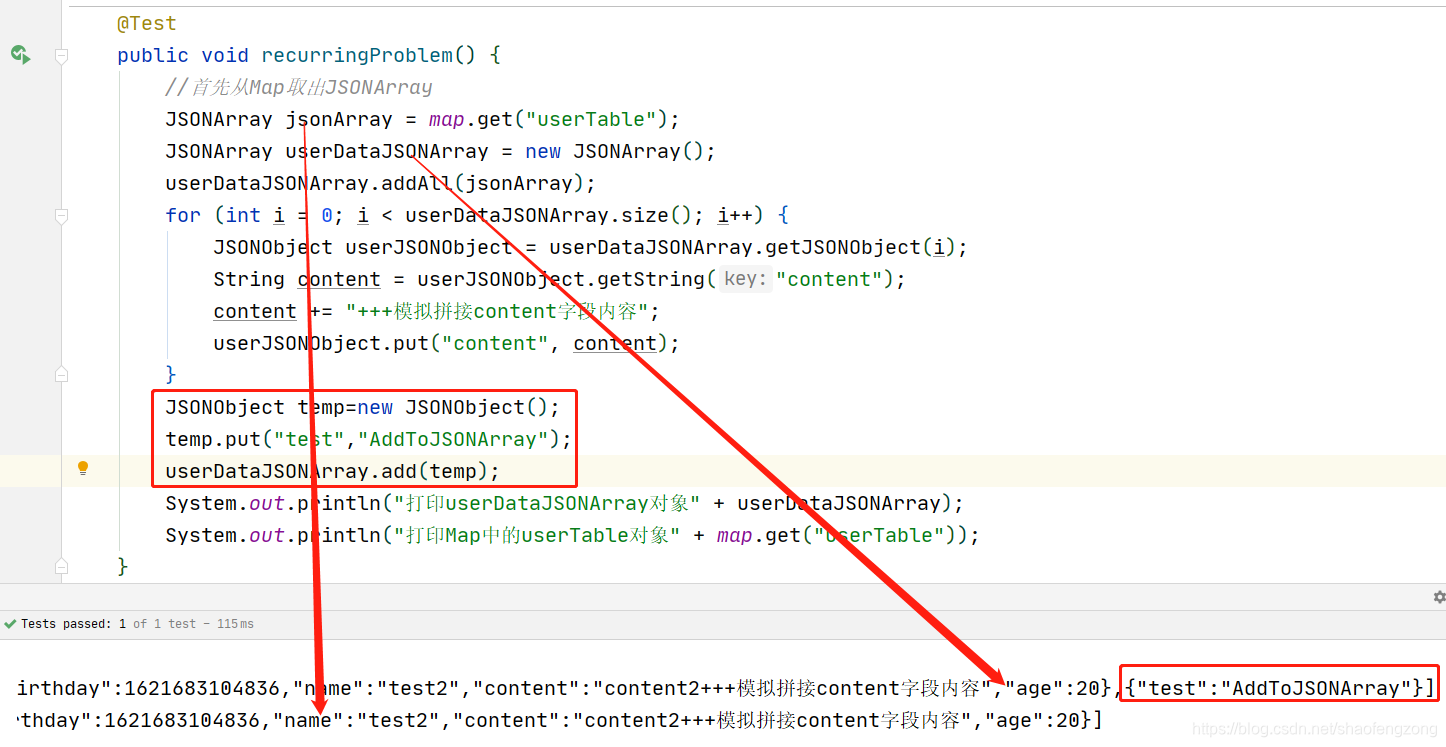Click the println '打印Map中的userTable对象' string
Screen dimensions: 1446x747
(537, 535)
